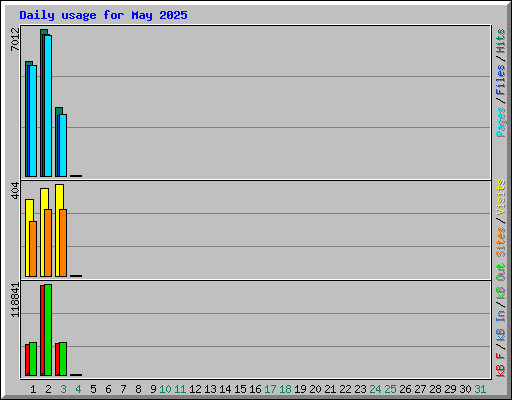Click day label 2 on the axis

click(48, 389)
